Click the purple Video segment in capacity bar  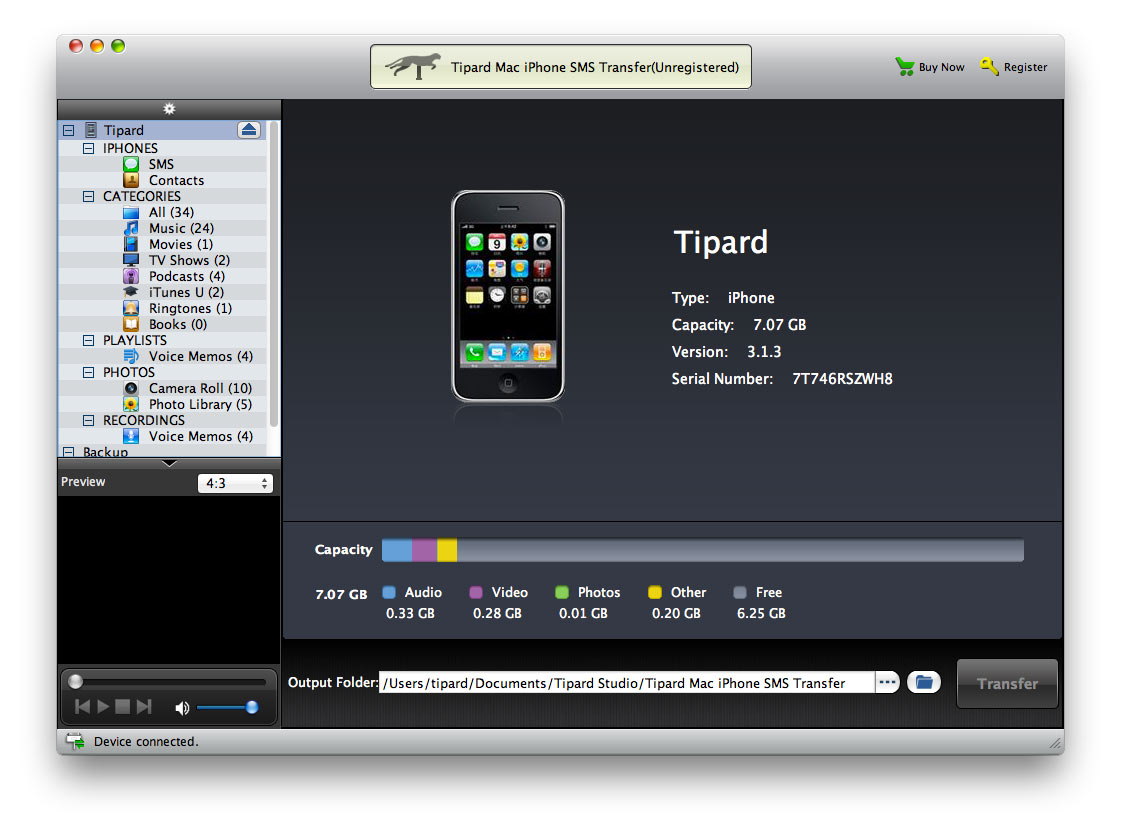coord(425,550)
